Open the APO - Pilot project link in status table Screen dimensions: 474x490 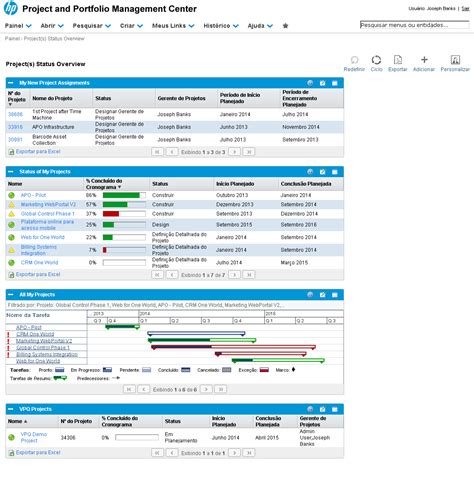[33, 195]
